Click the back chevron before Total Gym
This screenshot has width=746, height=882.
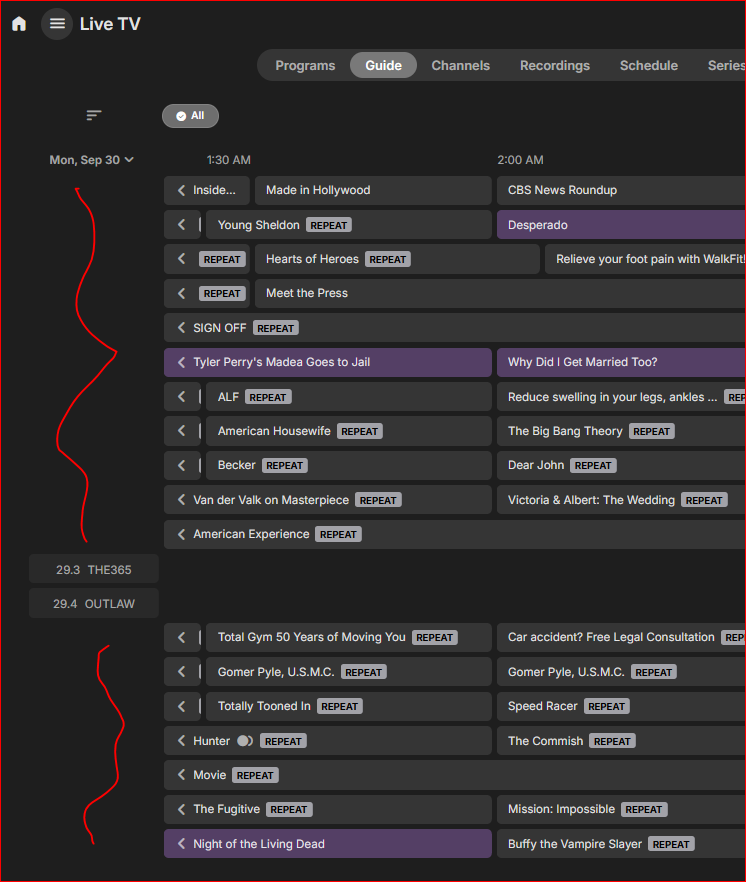(181, 637)
